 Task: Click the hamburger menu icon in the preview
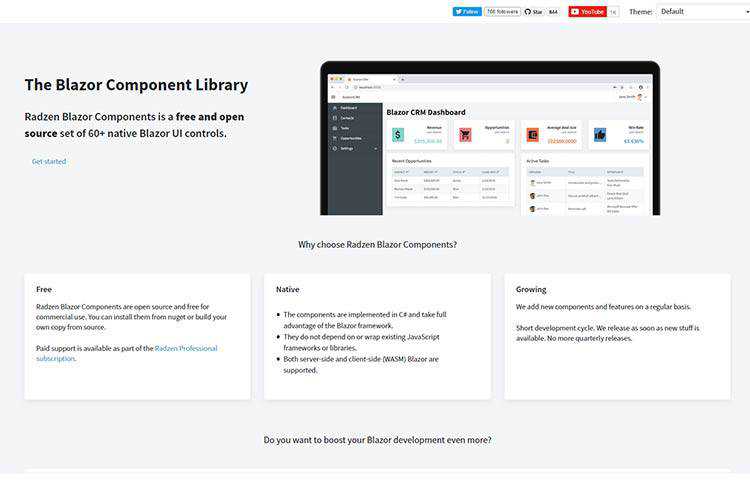333,97
